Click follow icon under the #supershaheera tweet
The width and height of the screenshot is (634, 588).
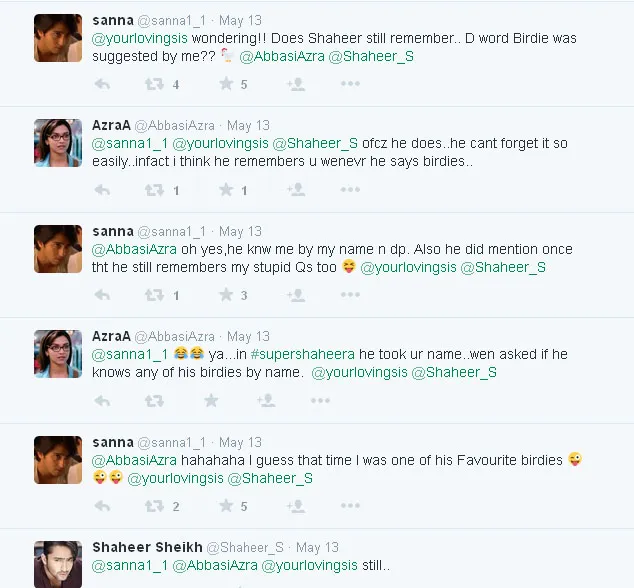[x=265, y=401]
